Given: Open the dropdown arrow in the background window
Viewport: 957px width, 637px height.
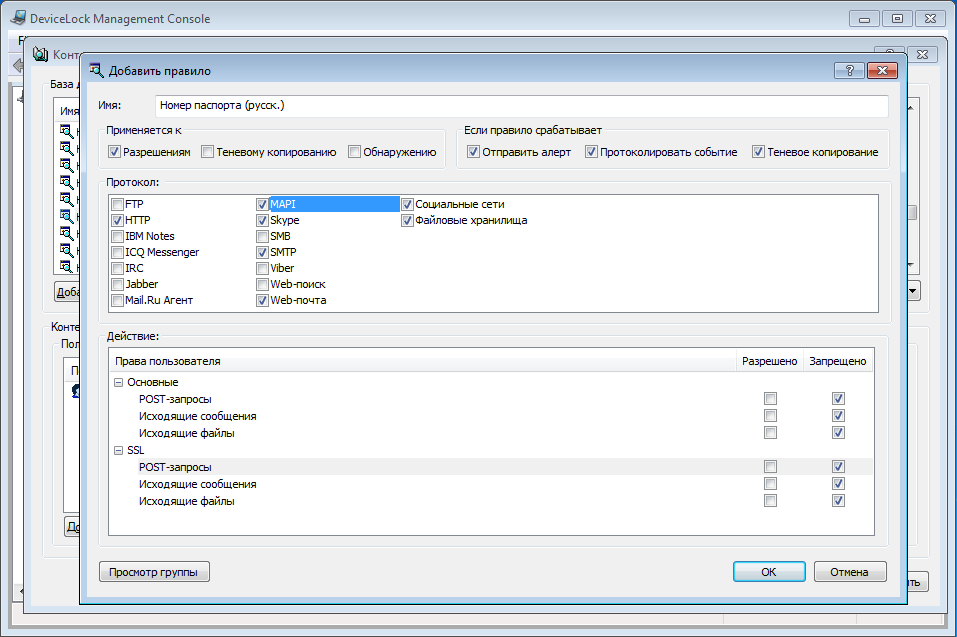Looking at the screenshot, I should click(x=914, y=290).
